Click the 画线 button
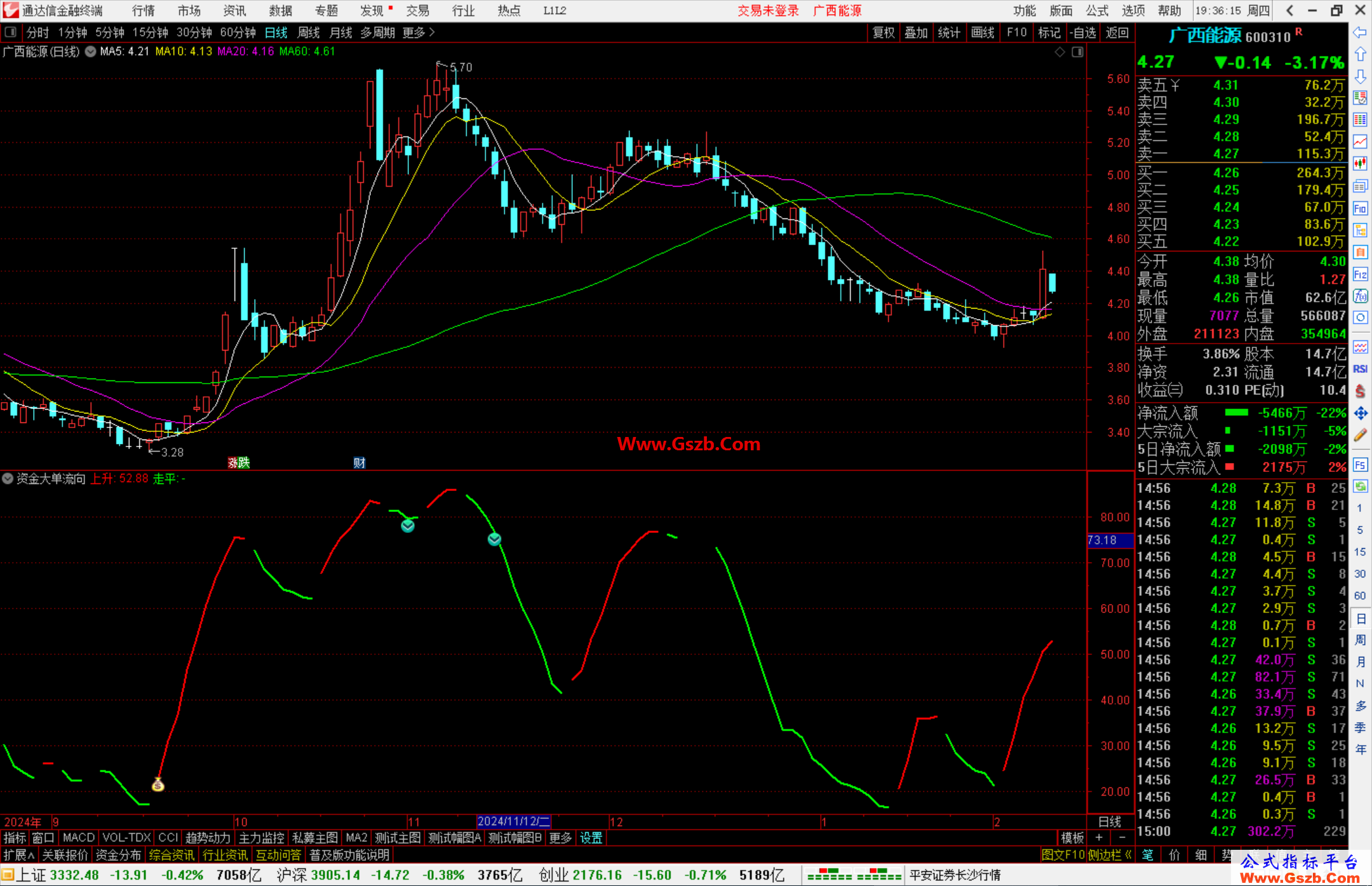This screenshot has height=886, width=1372. click(x=983, y=32)
